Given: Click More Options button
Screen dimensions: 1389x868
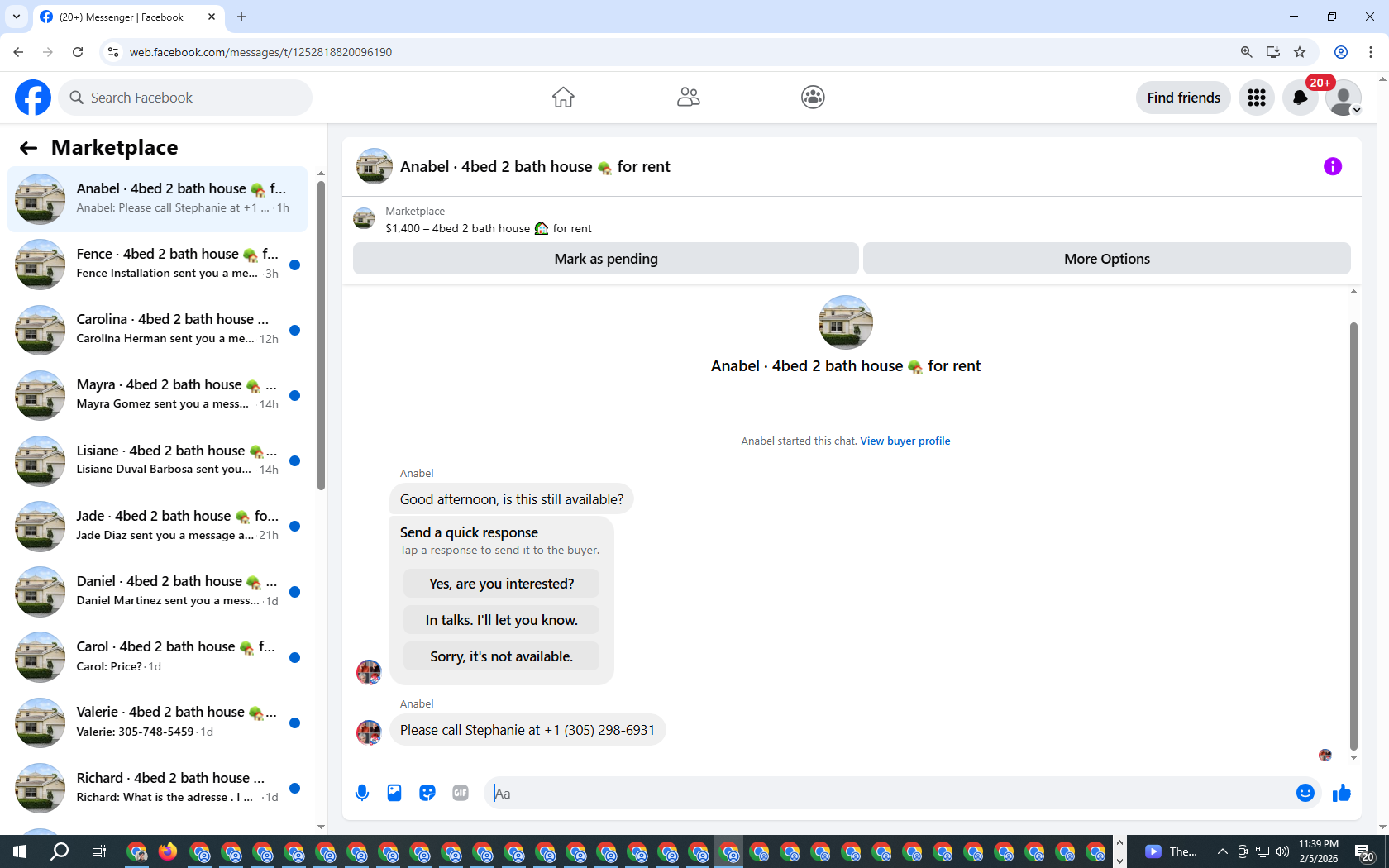Looking at the screenshot, I should 1107,259.
